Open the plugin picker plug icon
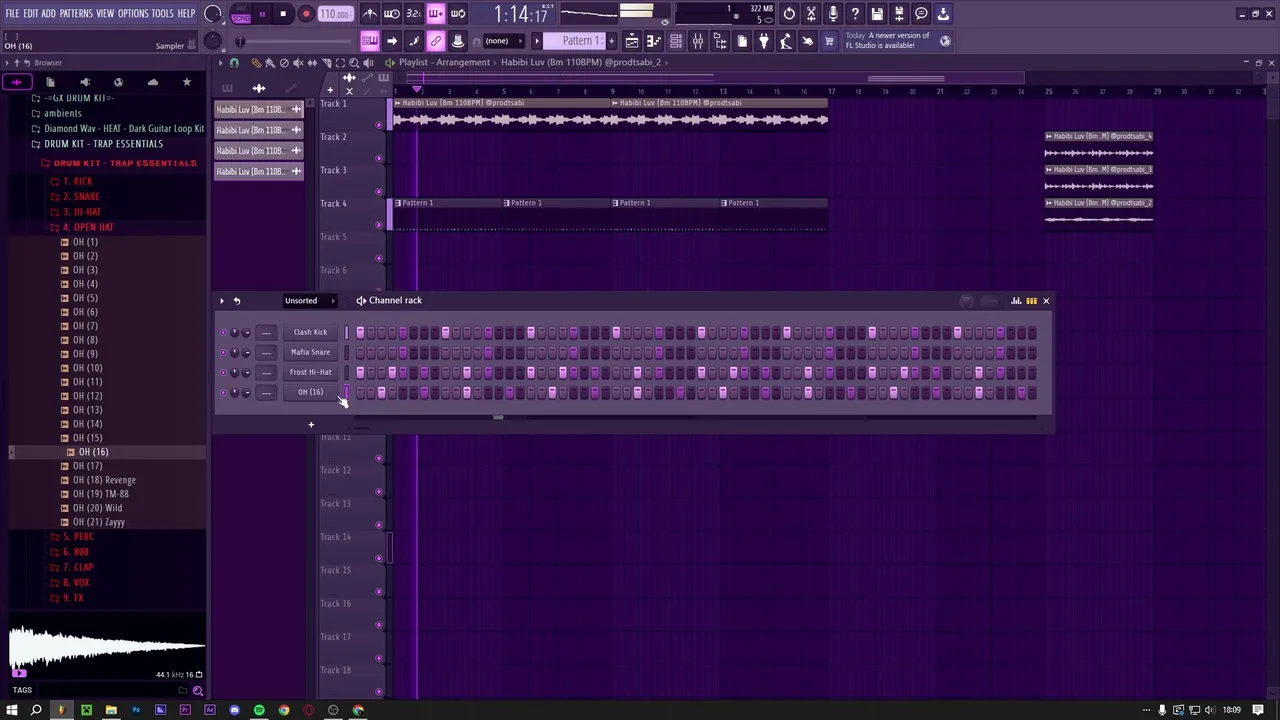Viewport: 1280px width, 720px height. (x=764, y=41)
